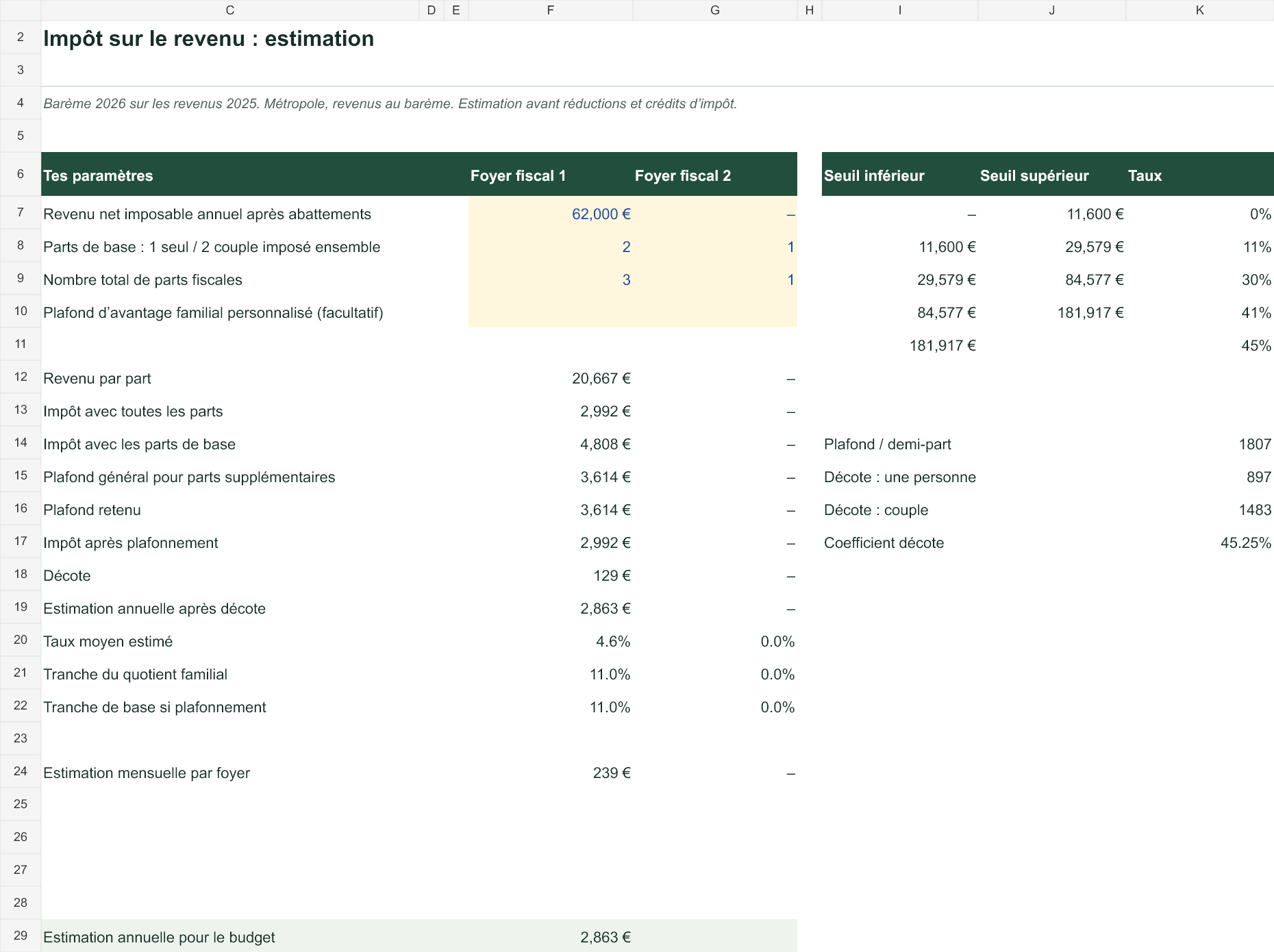Click 'Tranche de base si plafonnement' label

[x=155, y=707]
